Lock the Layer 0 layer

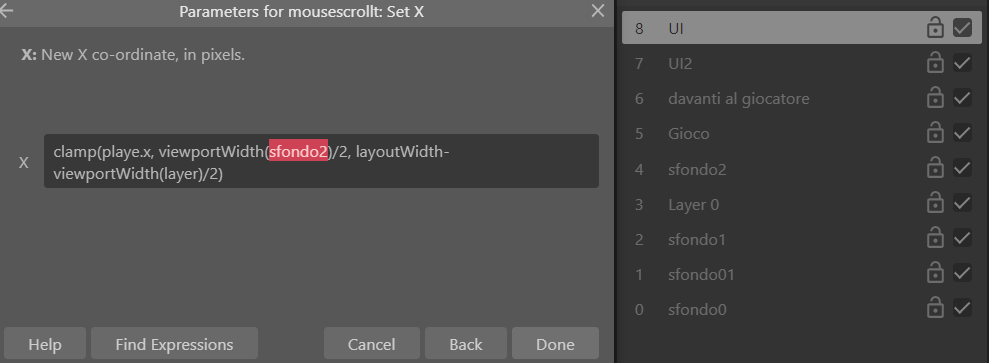[935, 204]
